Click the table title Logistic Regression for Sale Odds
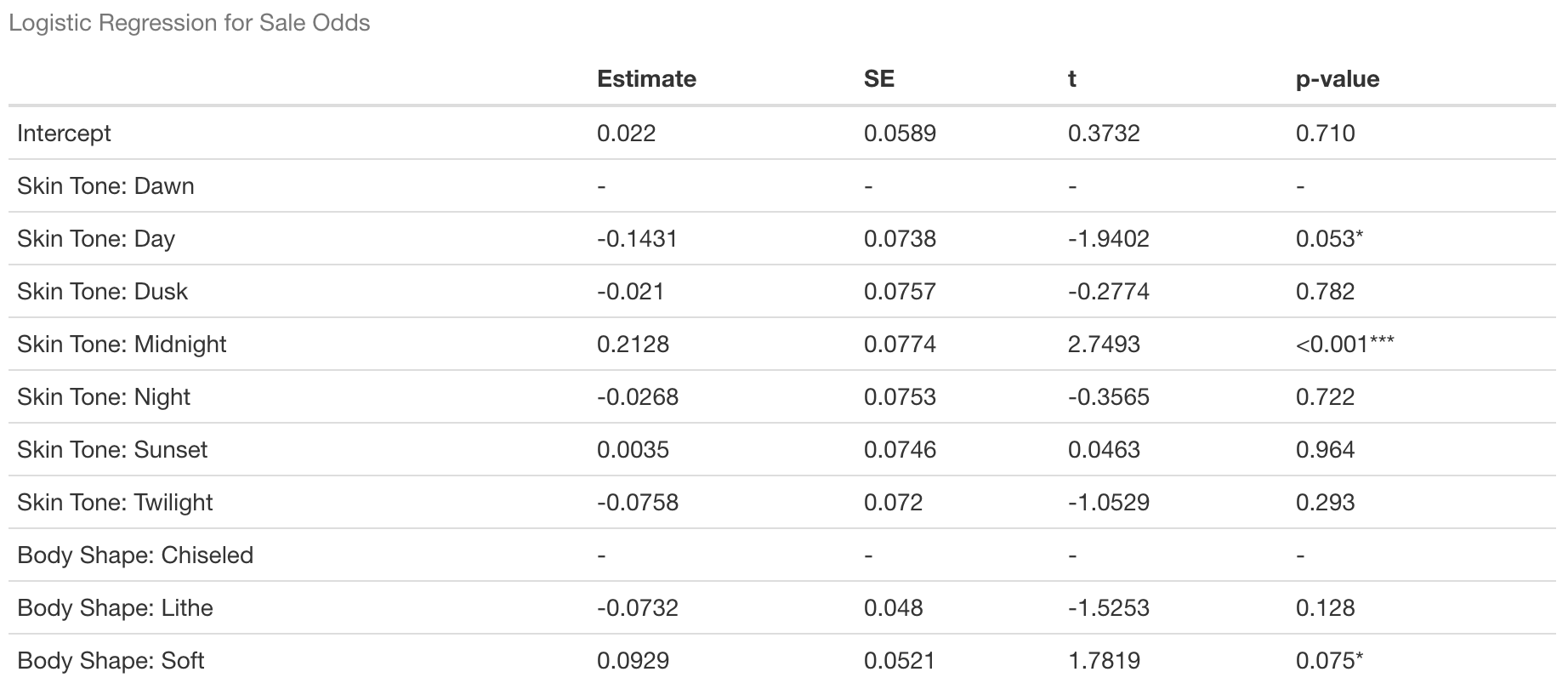This screenshot has height=689, width=1568. [x=190, y=23]
